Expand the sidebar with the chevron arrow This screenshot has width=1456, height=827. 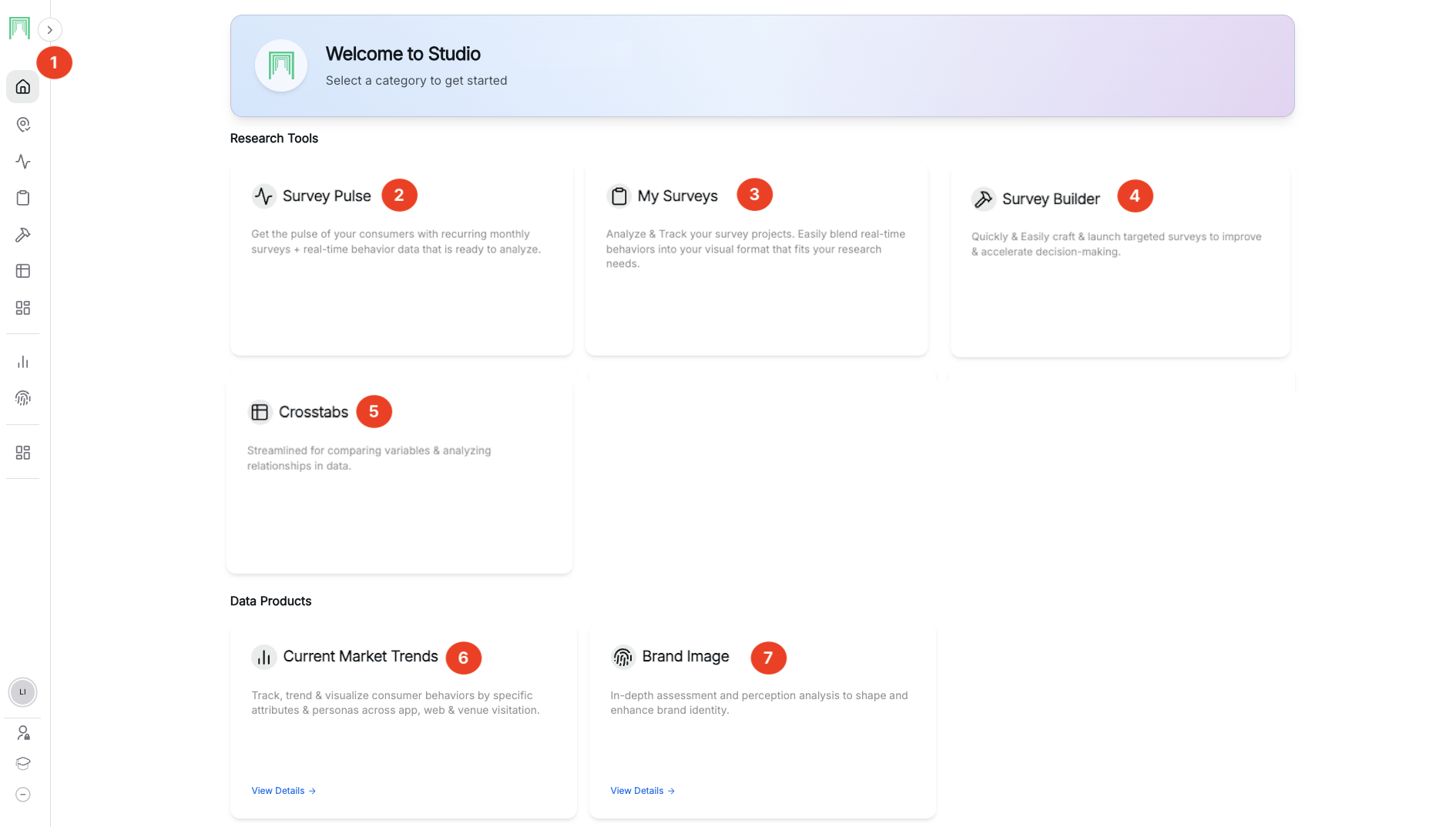click(x=50, y=30)
